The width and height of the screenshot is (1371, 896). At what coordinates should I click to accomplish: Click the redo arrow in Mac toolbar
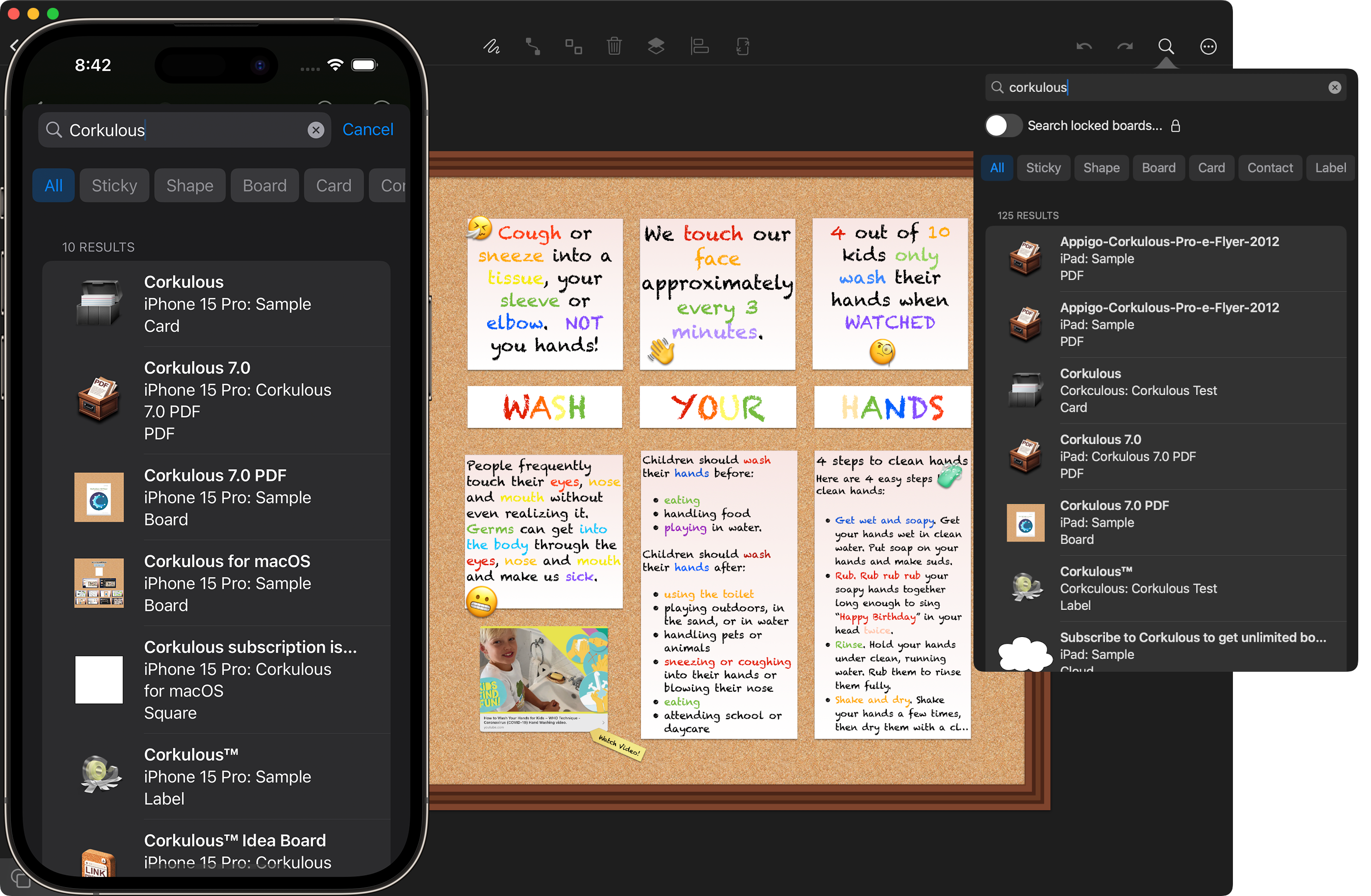coord(1124,46)
